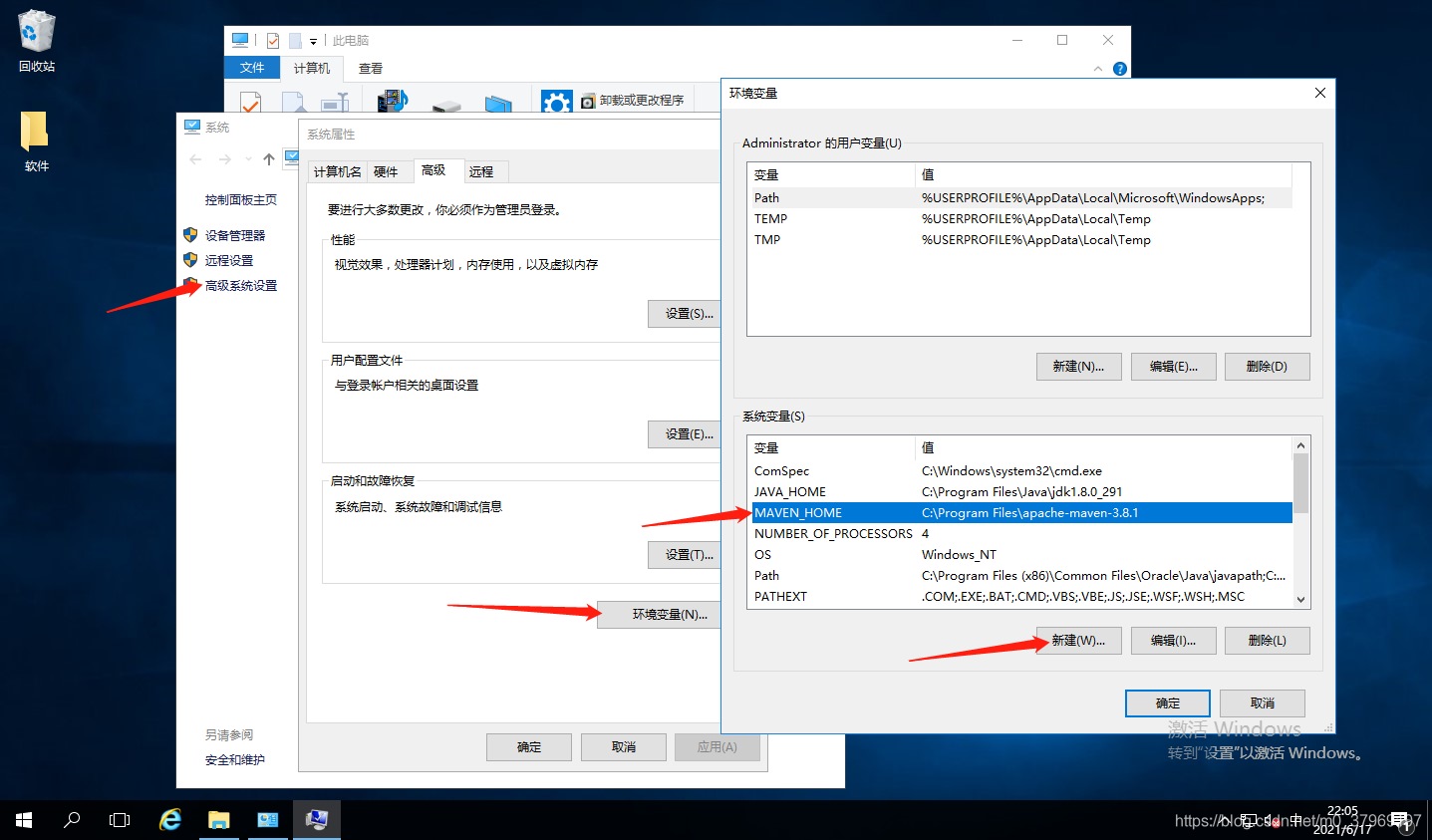The height and width of the screenshot is (840, 1432).
Task: Click the properties checkmark icon in title bar
Action: 273,41
